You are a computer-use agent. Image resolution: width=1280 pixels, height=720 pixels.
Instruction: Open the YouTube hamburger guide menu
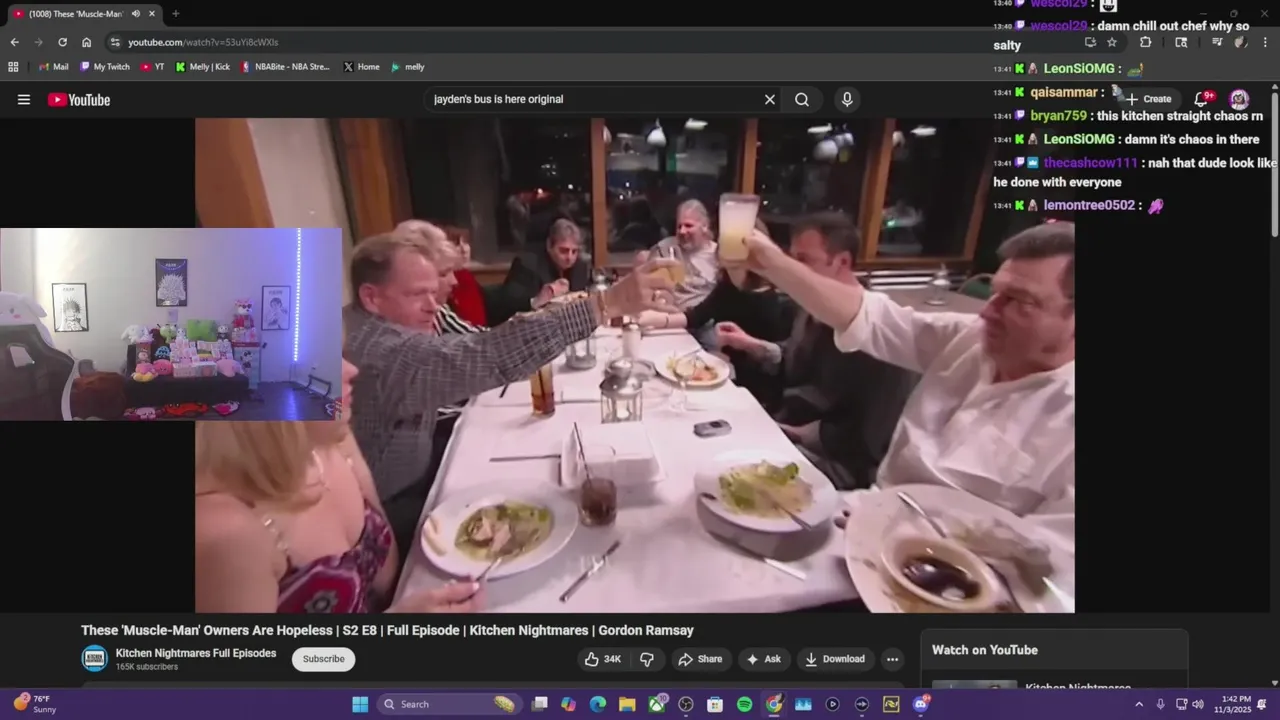click(x=24, y=99)
